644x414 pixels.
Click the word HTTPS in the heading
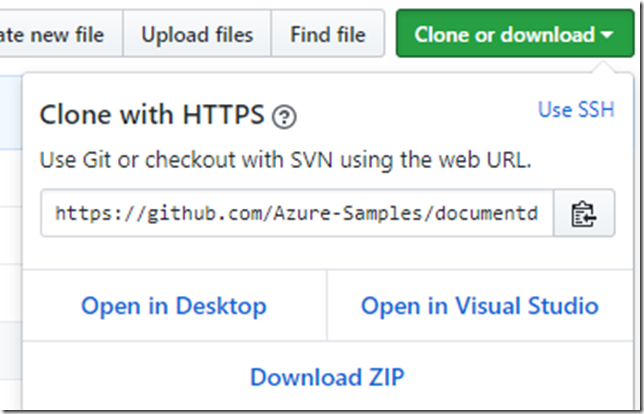(x=223, y=114)
